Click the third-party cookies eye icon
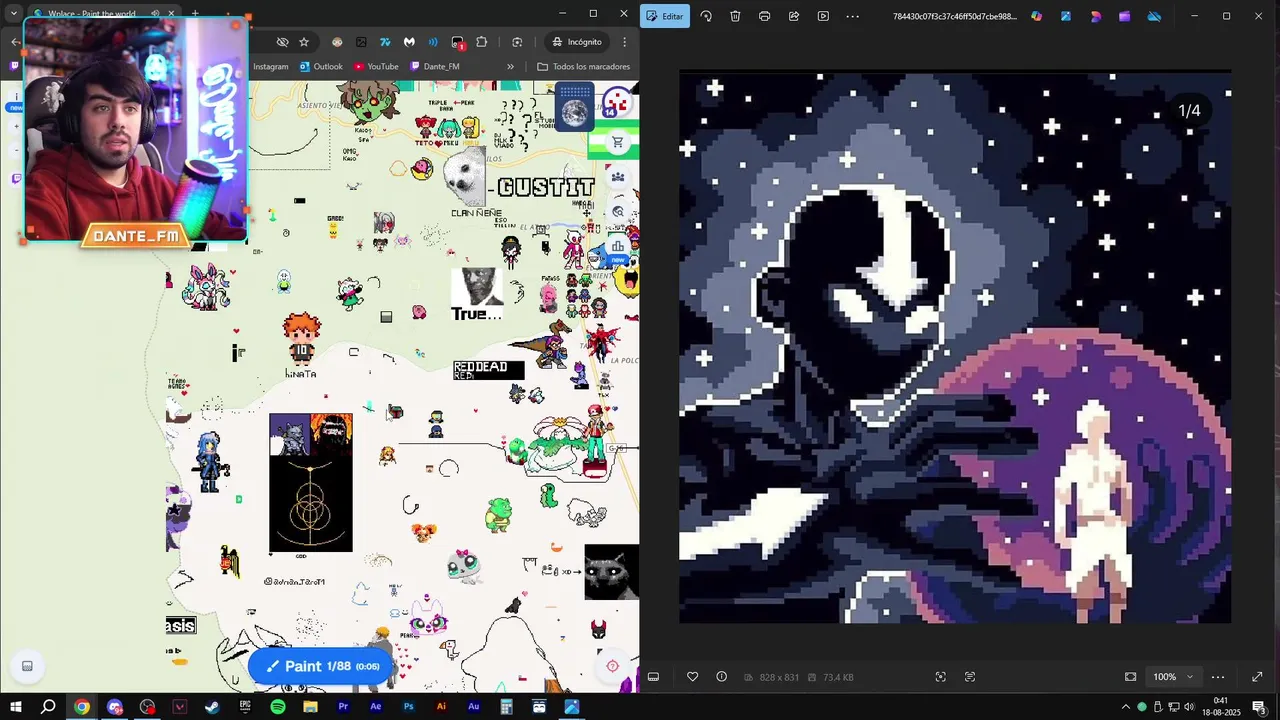The height and width of the screenshot is (720, 1280). pos(282,42)
